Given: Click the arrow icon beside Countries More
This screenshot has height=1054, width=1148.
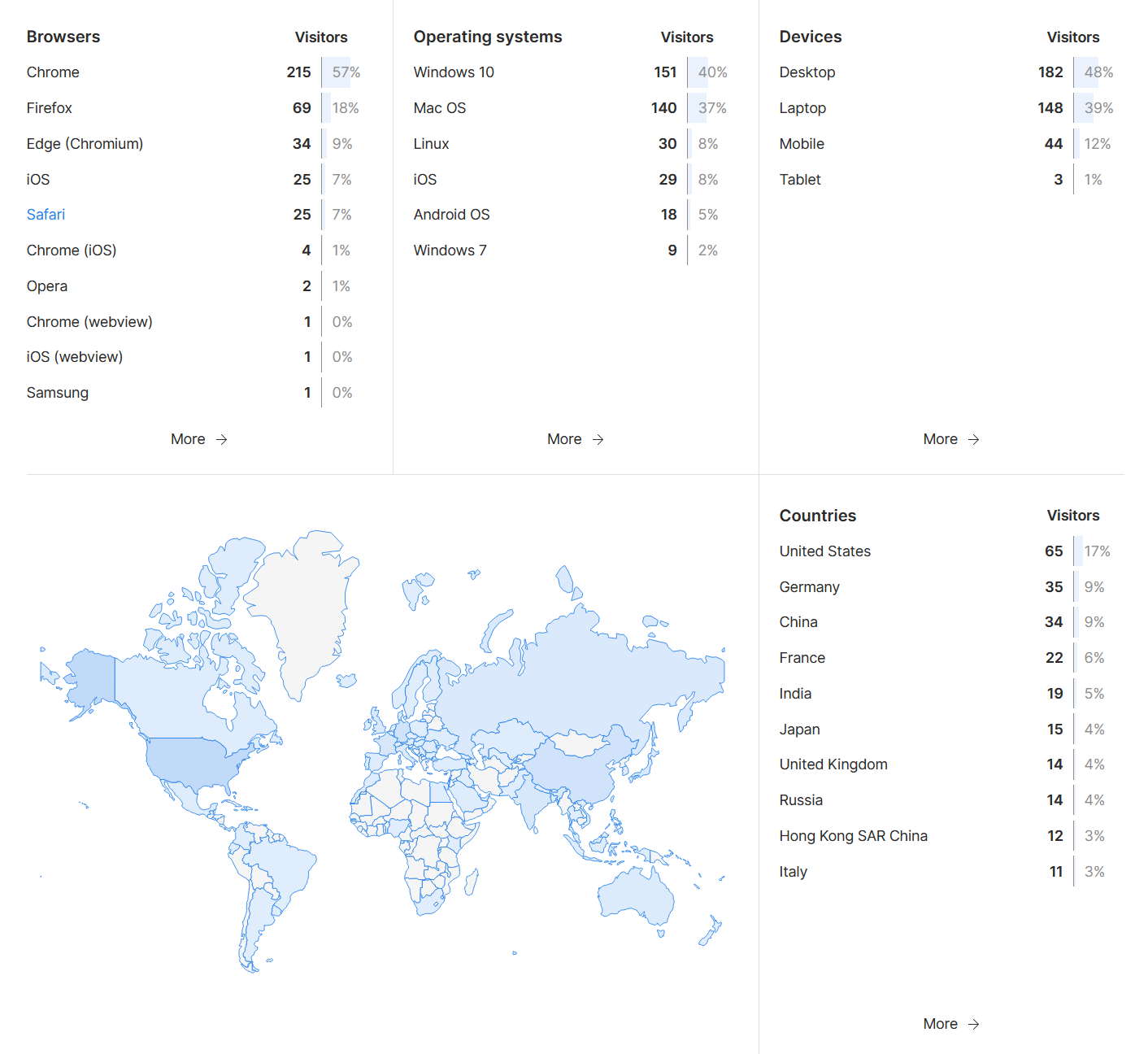Looking at the screenshot, I should [x=973, y=1024].
